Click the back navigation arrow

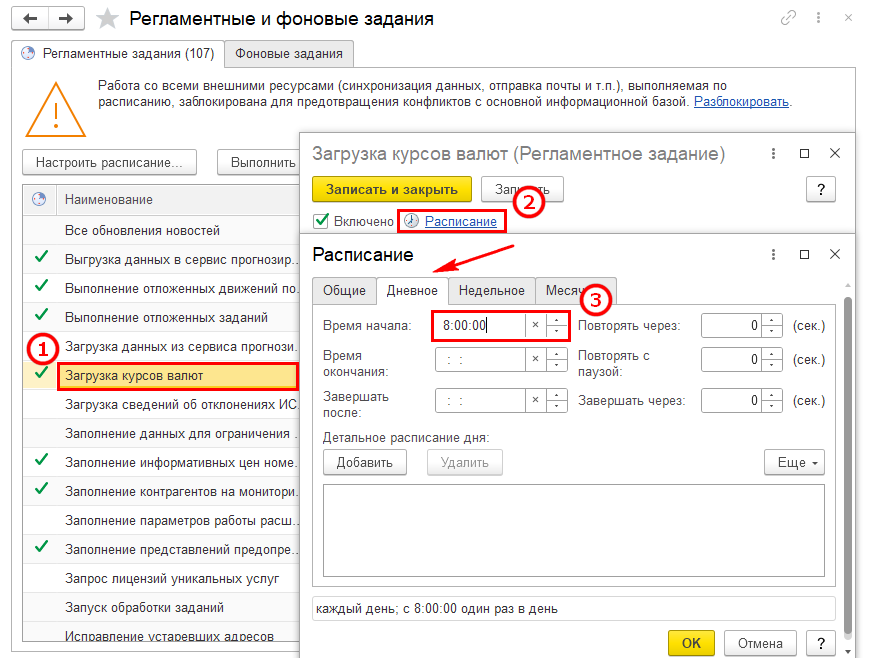(30, 18)
